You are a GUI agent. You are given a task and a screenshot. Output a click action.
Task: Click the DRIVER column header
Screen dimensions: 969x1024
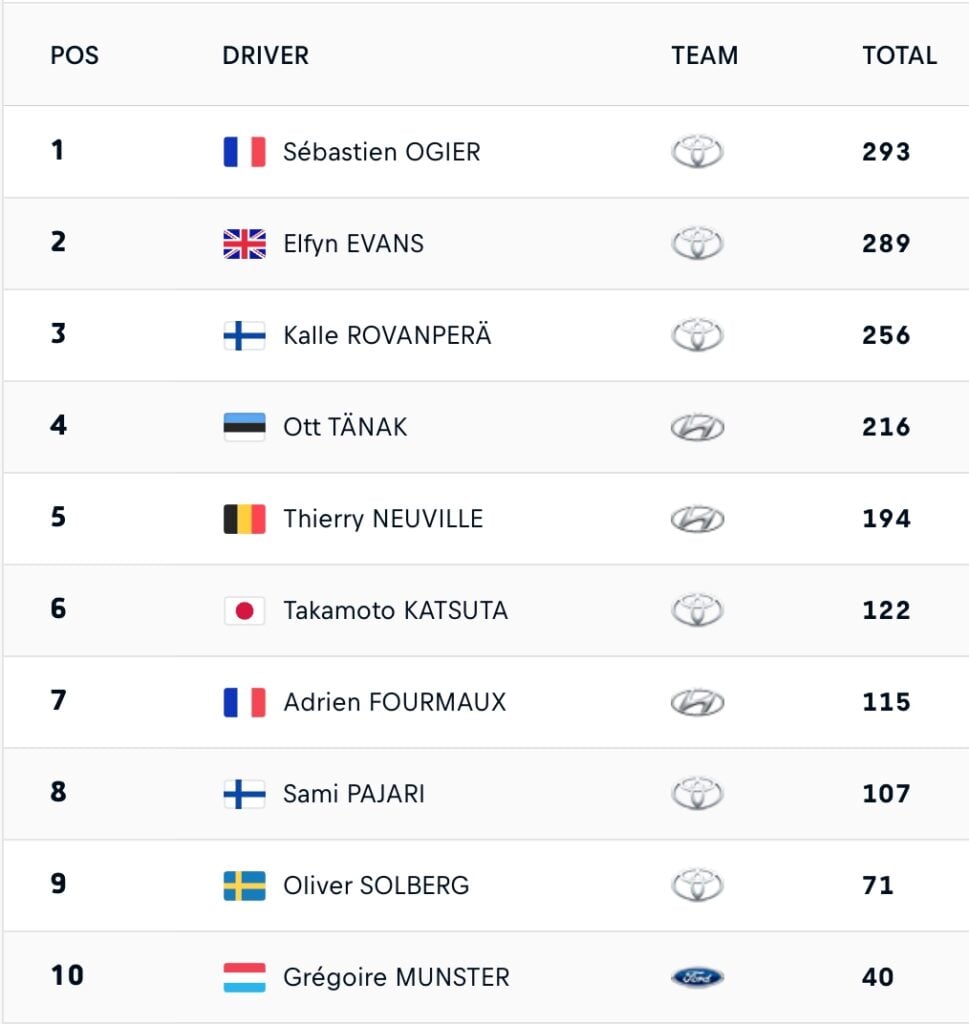[266, 55]
